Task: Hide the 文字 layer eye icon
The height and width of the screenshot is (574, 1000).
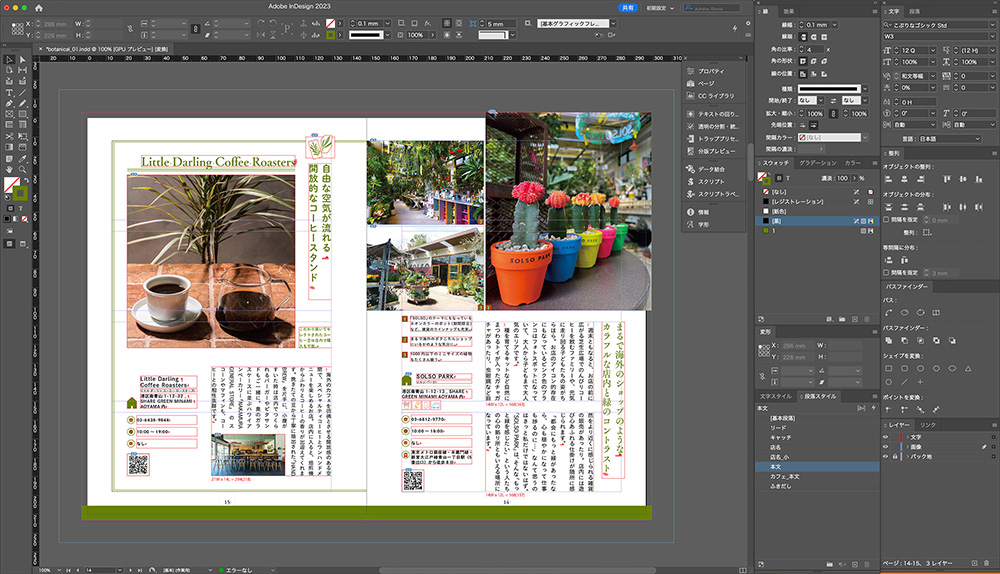Action: (886, 437)
